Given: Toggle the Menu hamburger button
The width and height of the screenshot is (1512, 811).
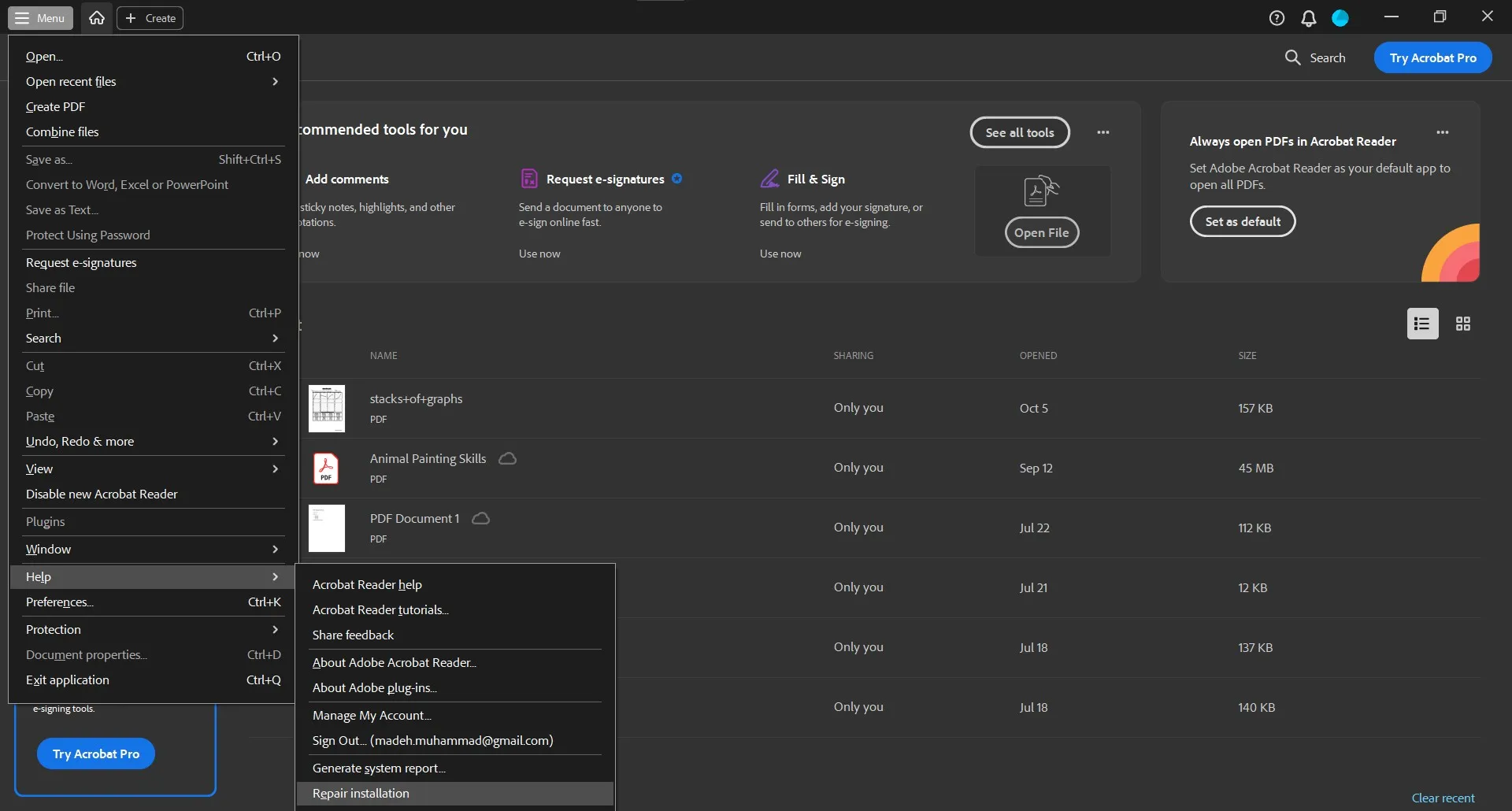Looking at the screenshot, I should 40,18.
